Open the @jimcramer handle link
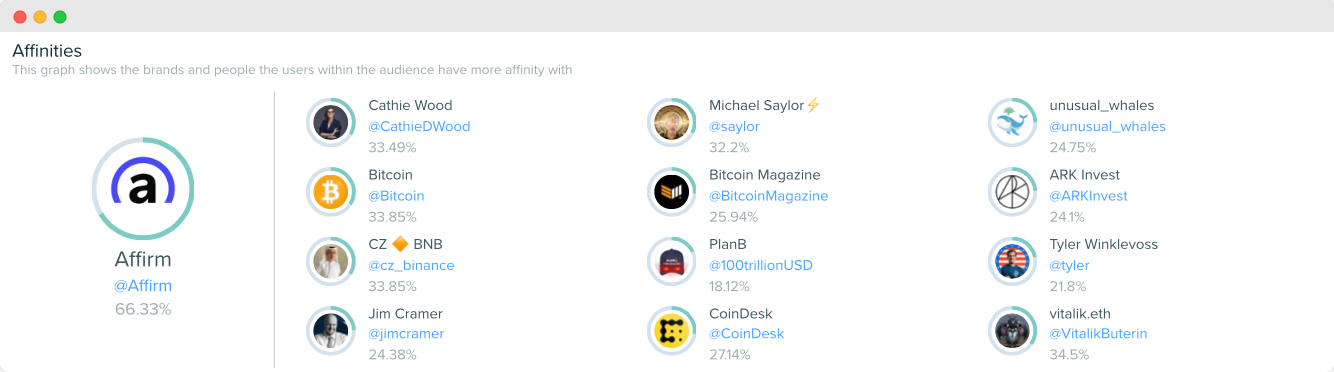 tap(406, 334)
